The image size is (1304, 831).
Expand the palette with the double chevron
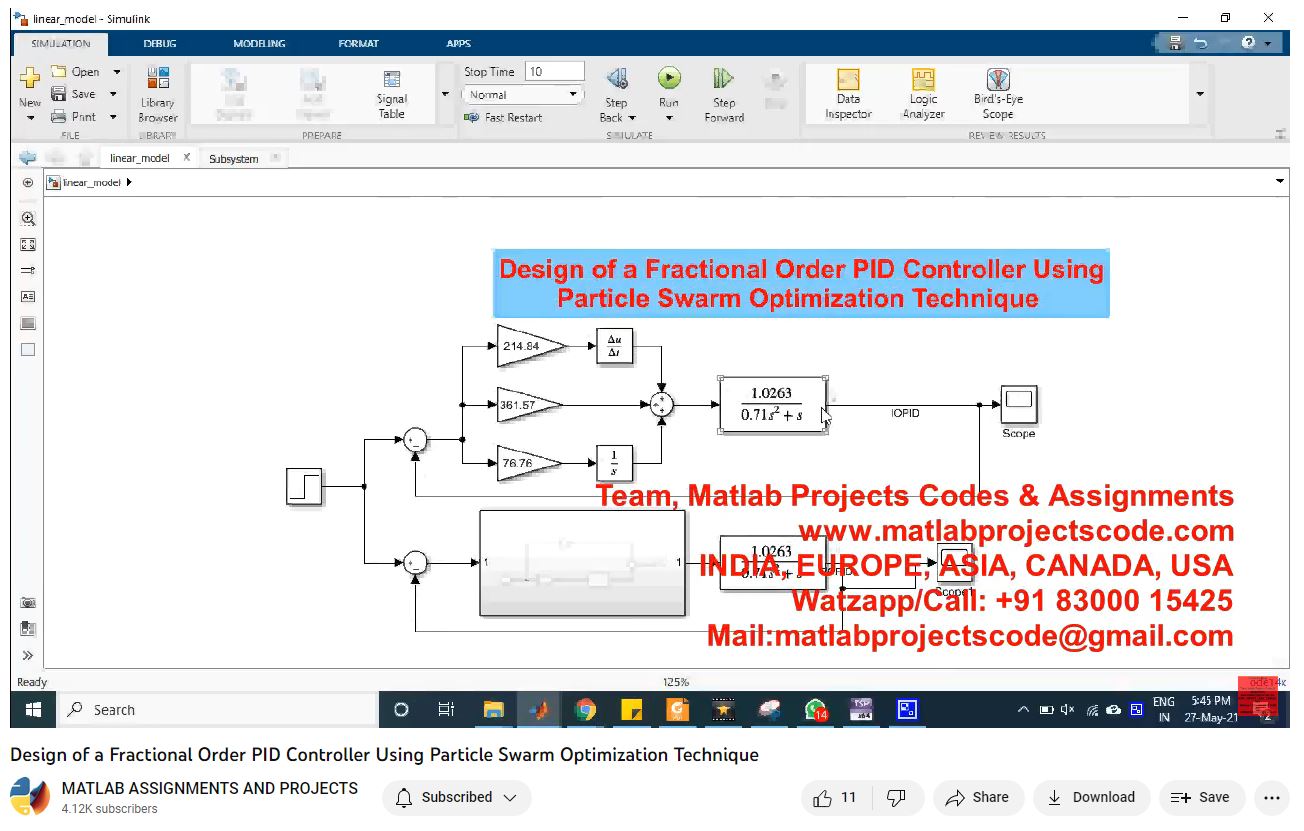[x=28, y=655]
